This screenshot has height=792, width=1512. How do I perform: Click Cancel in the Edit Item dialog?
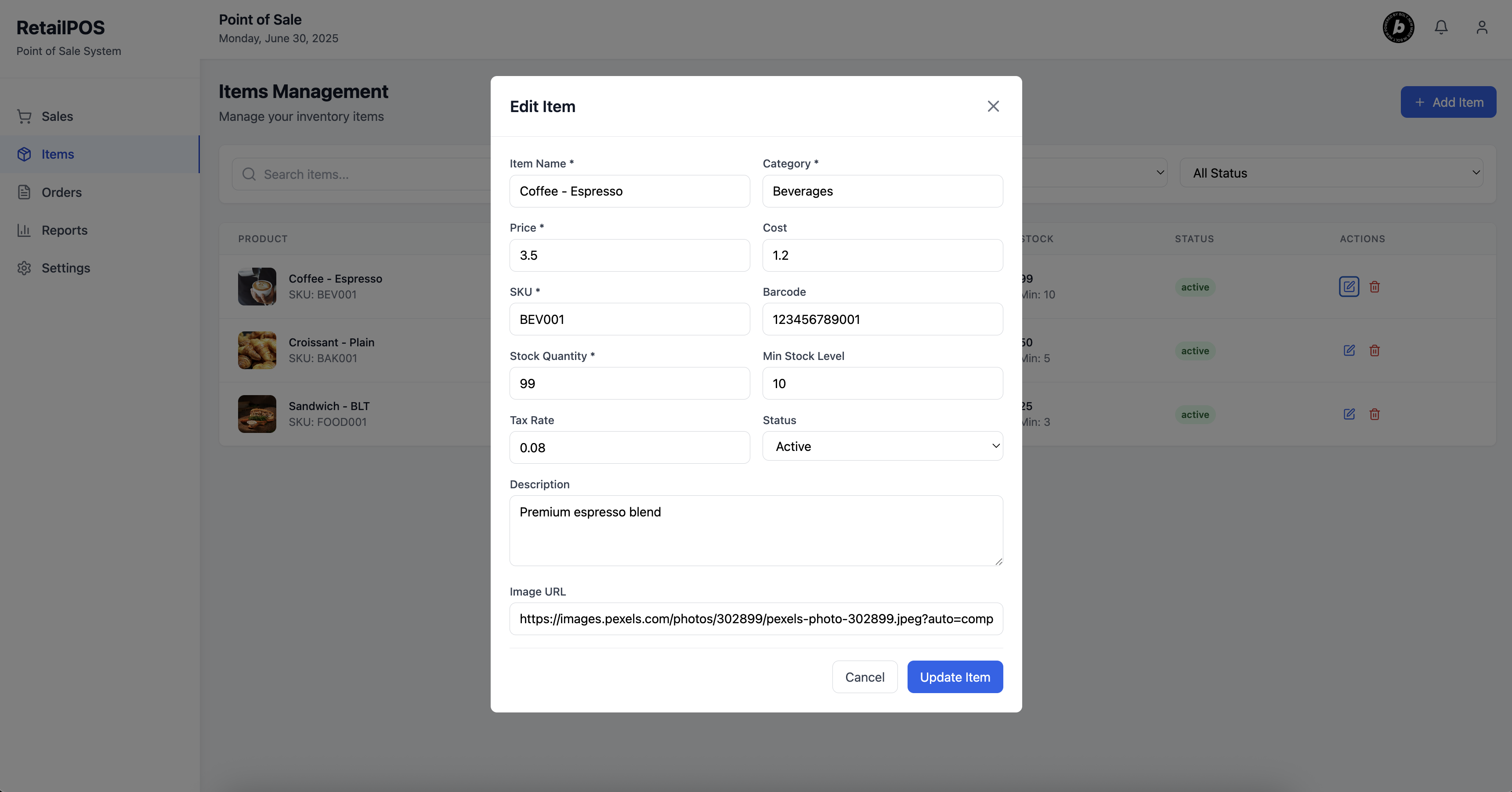pos(864,677)
